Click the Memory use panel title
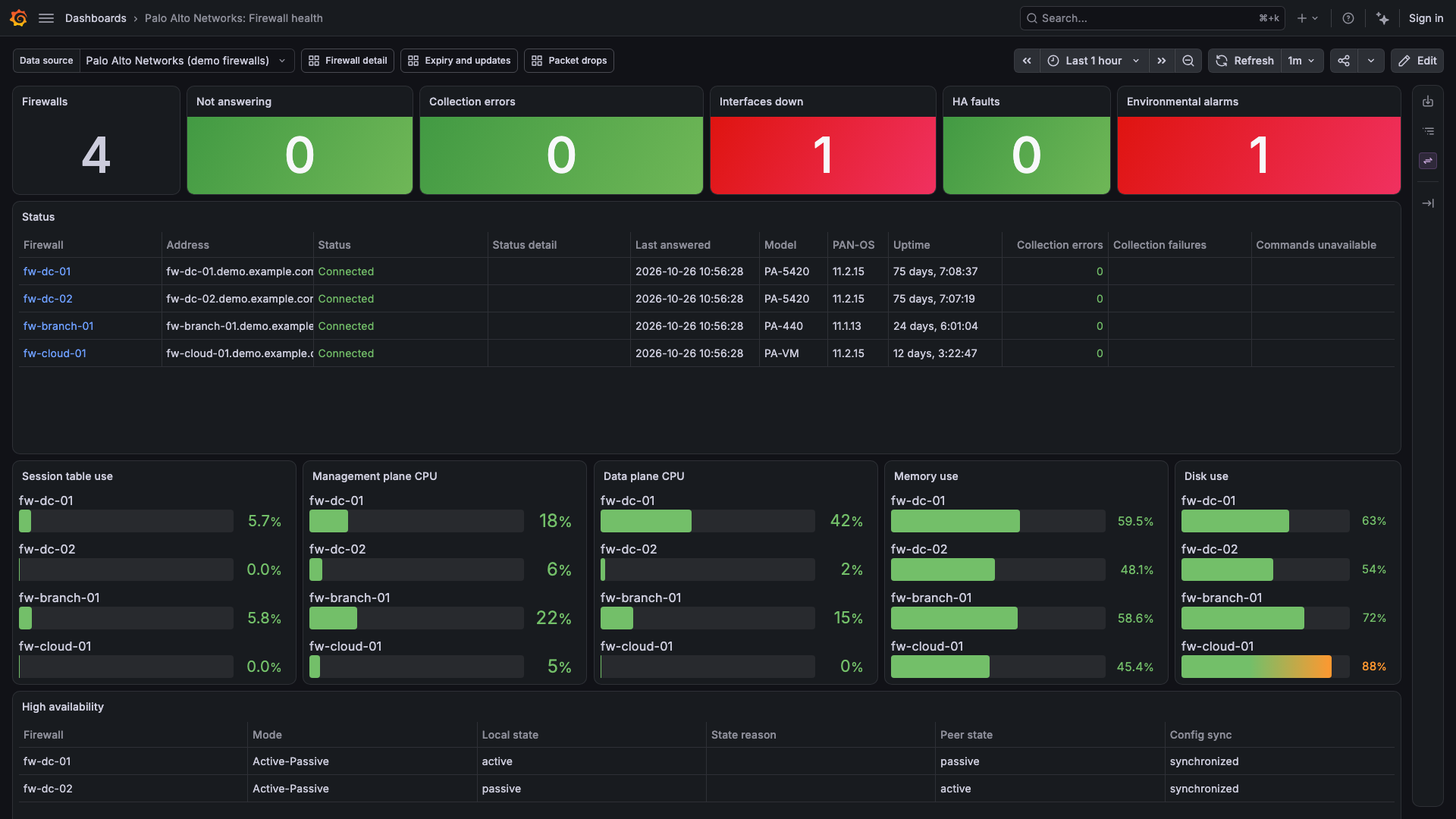The image size is (1456, 819). point(926,476)
